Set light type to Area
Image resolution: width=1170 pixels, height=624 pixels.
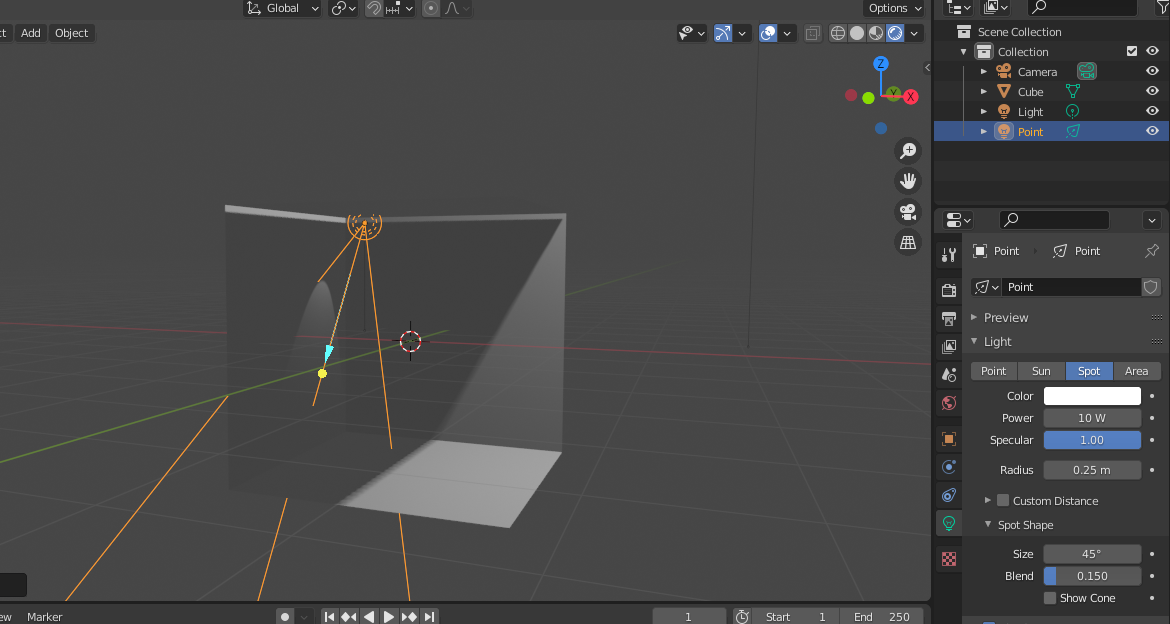[1136, 371]
